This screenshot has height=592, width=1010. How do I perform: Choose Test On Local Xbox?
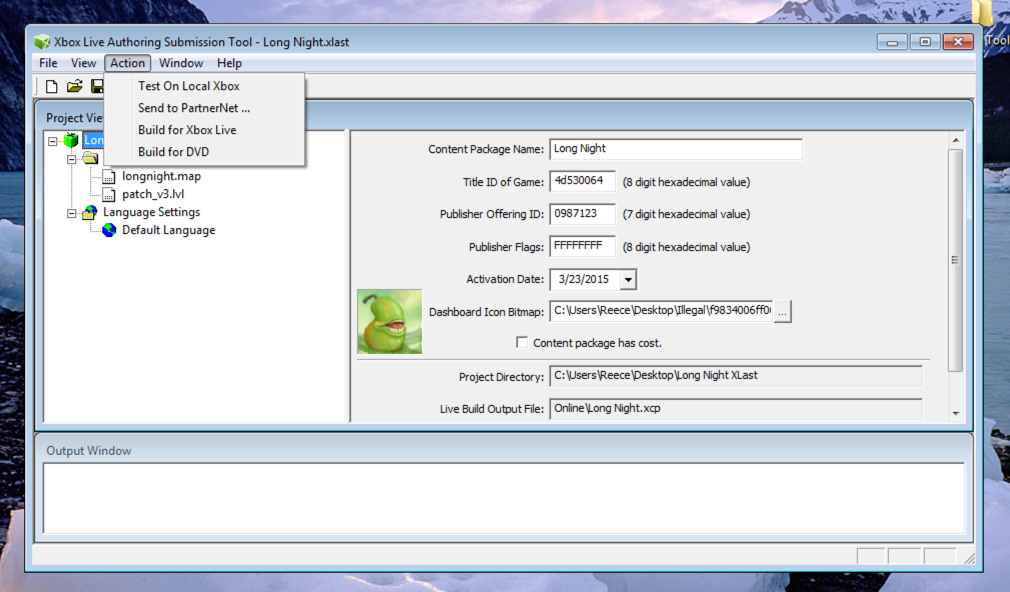click(204, 86)
